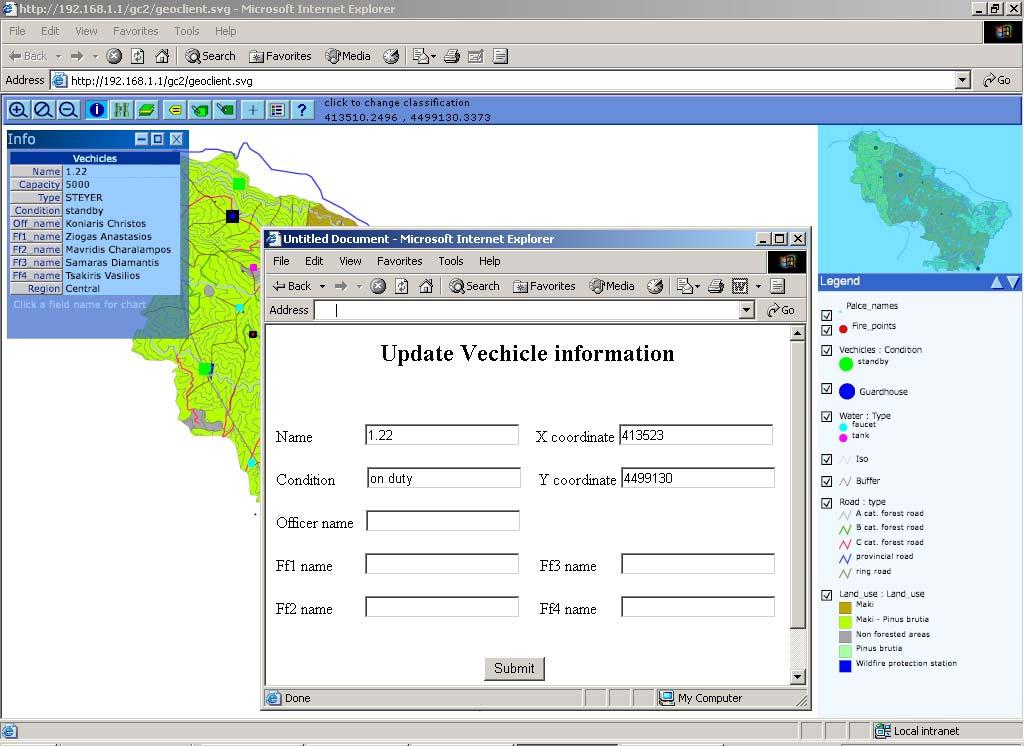Open the question mark help tool
Screen dimensions: 1024x746
tap(302, 110)
